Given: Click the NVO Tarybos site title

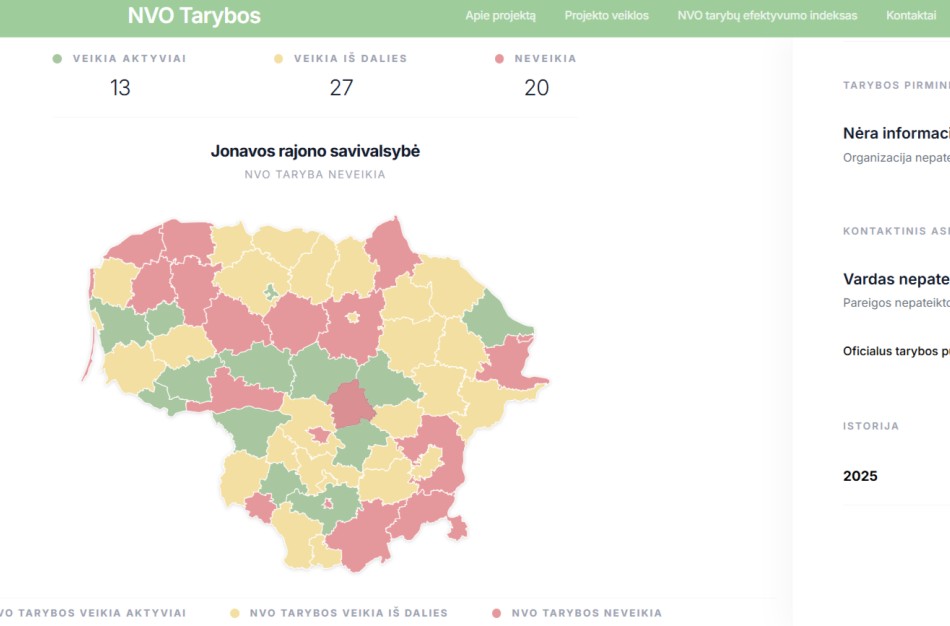Looking at the screenshot, I should pyautogui.click(x=192, y=16).
